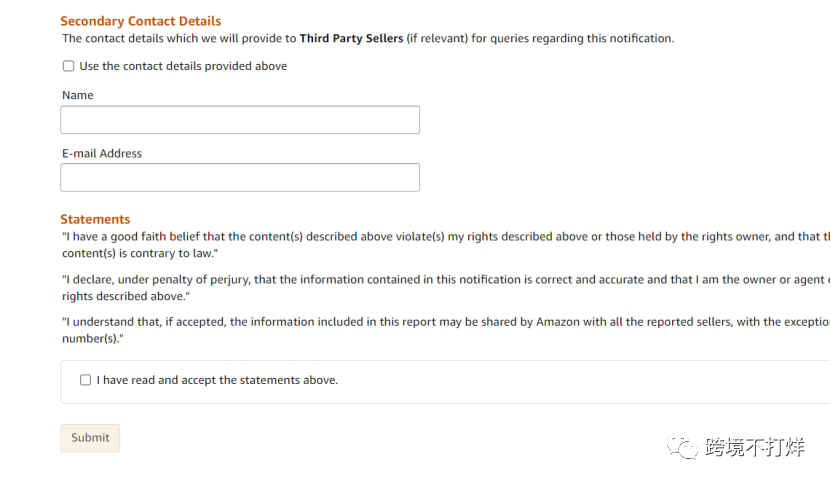831x483 pixels.
Task: Click the 'Name' field label
Action: (x=78, y=95)
